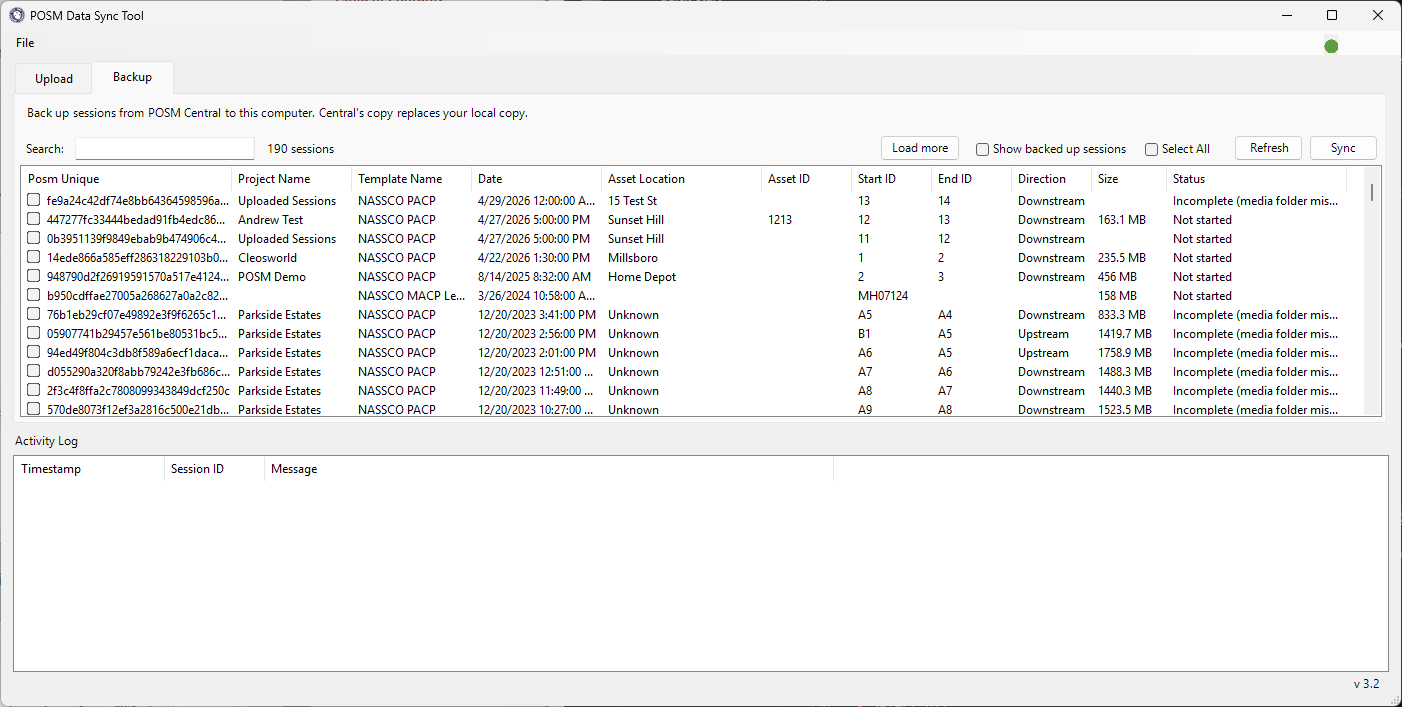Check the Cleosworld session checkbox
The width and height of the screenshot is (1402, 707).
click(34, 258)
